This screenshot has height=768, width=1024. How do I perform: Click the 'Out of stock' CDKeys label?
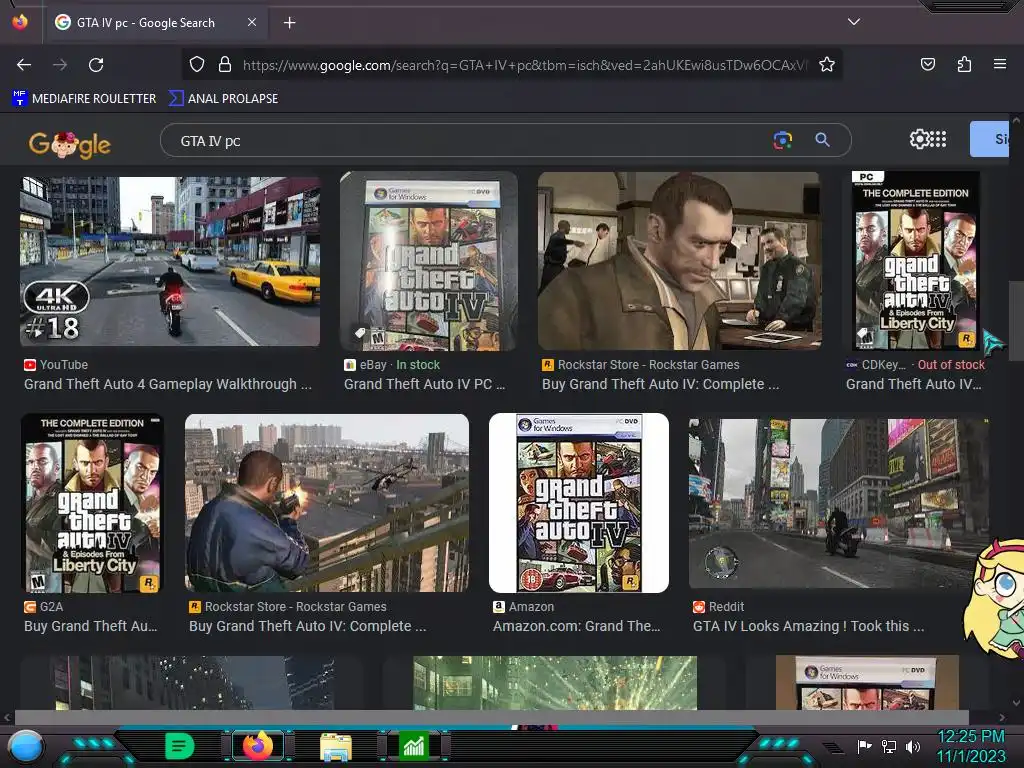click(x=951, y=365)
